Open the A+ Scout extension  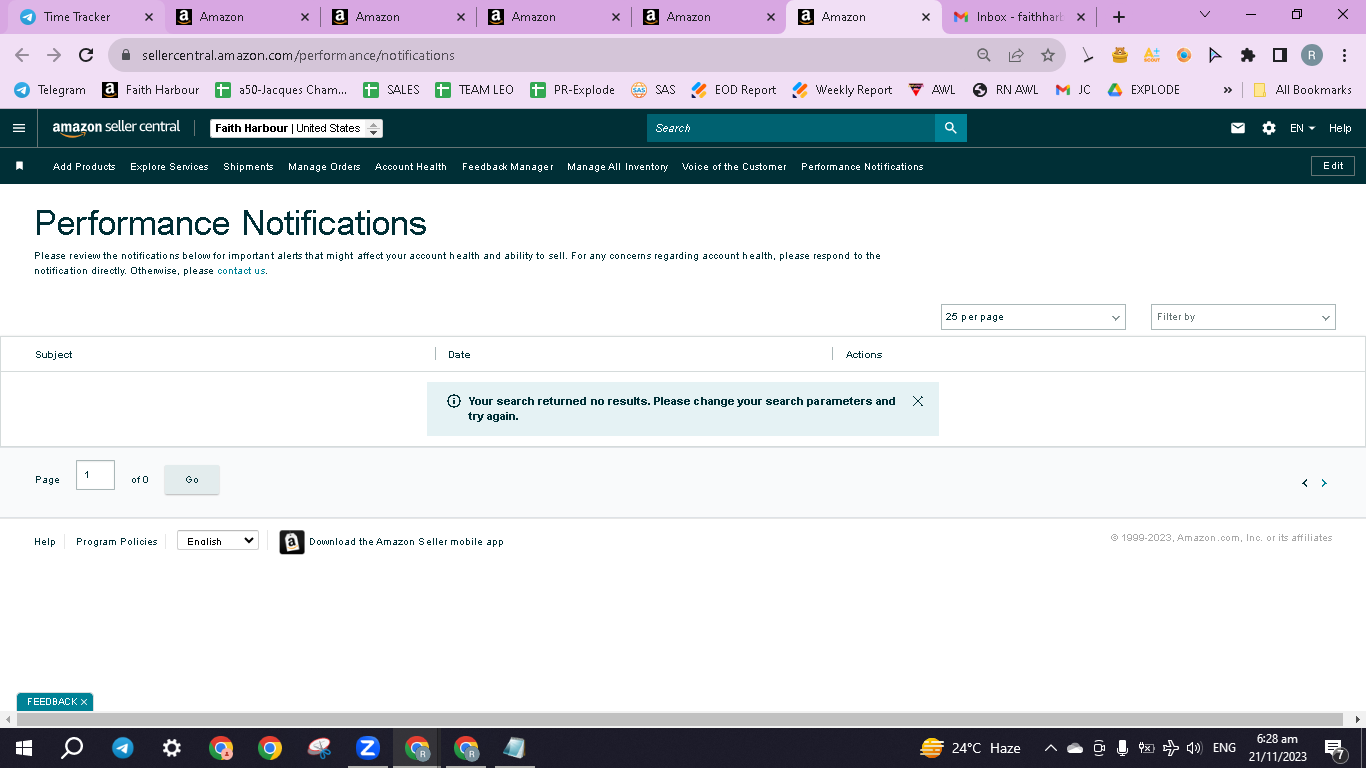(1152, 56)
